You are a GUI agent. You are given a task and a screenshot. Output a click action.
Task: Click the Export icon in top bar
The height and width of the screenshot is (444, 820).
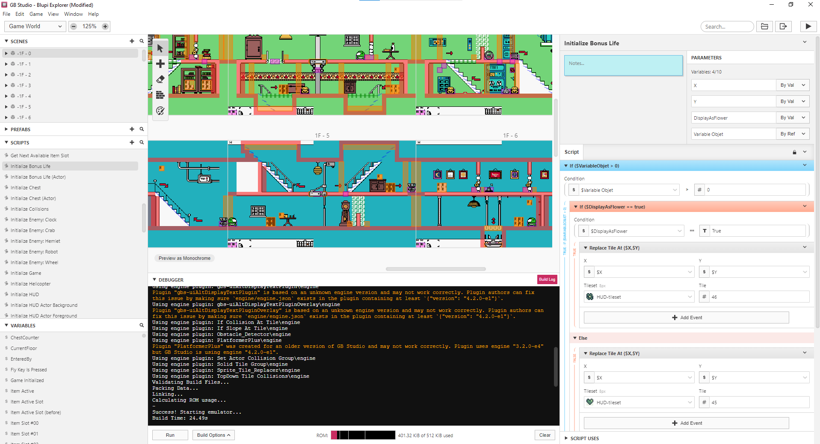click(784, 27)
